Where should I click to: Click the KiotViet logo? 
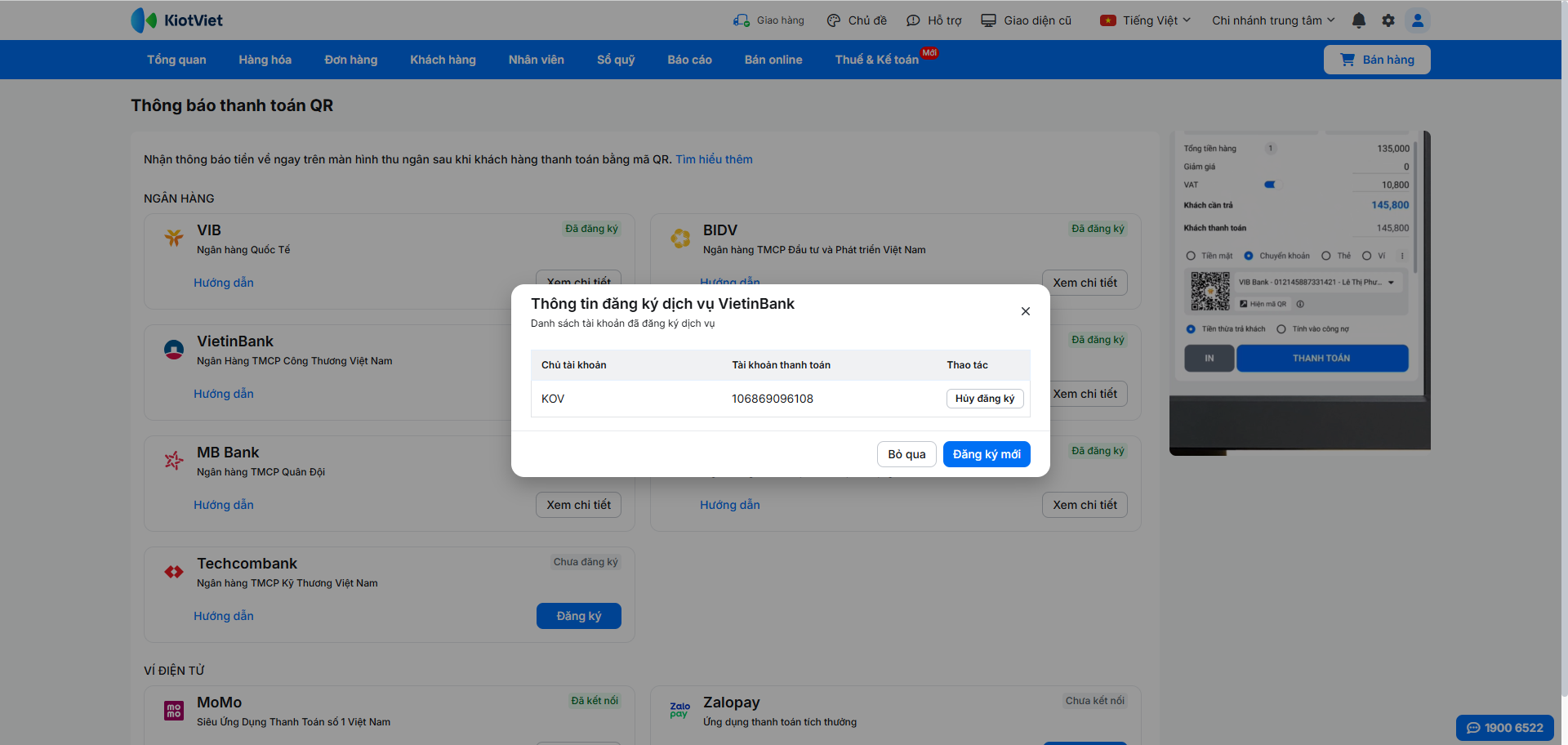pos(176,20)
